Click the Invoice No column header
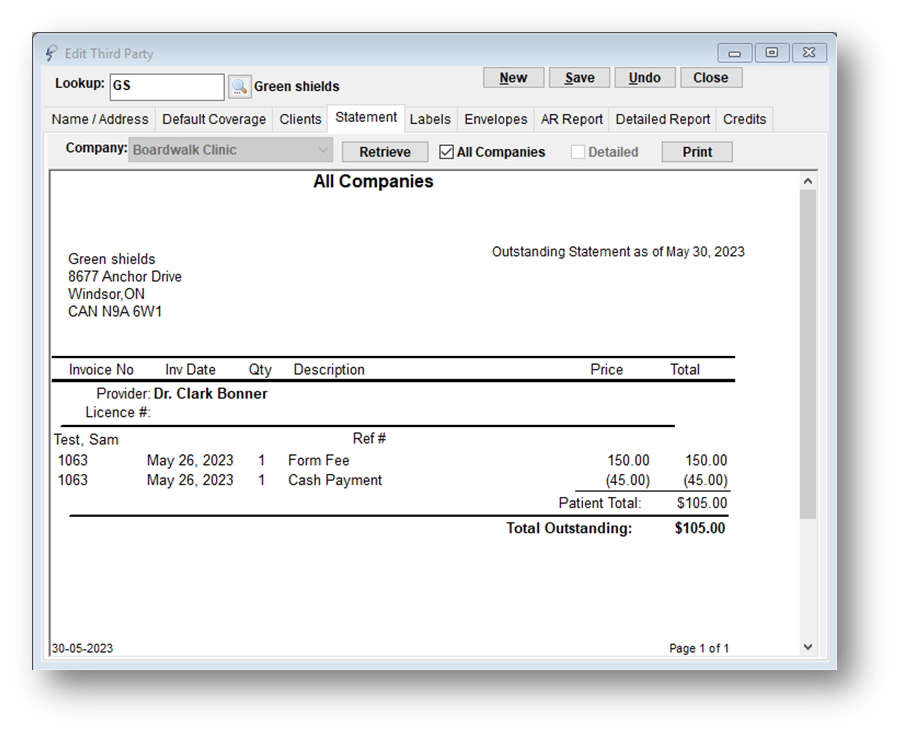902x735 pixels. click(101, 369)
